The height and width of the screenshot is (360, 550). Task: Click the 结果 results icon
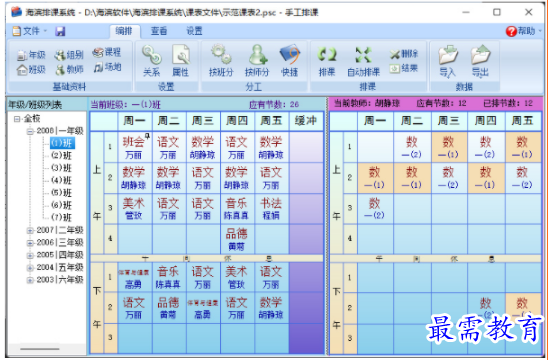pyautogui.click(x=404, y=68)
